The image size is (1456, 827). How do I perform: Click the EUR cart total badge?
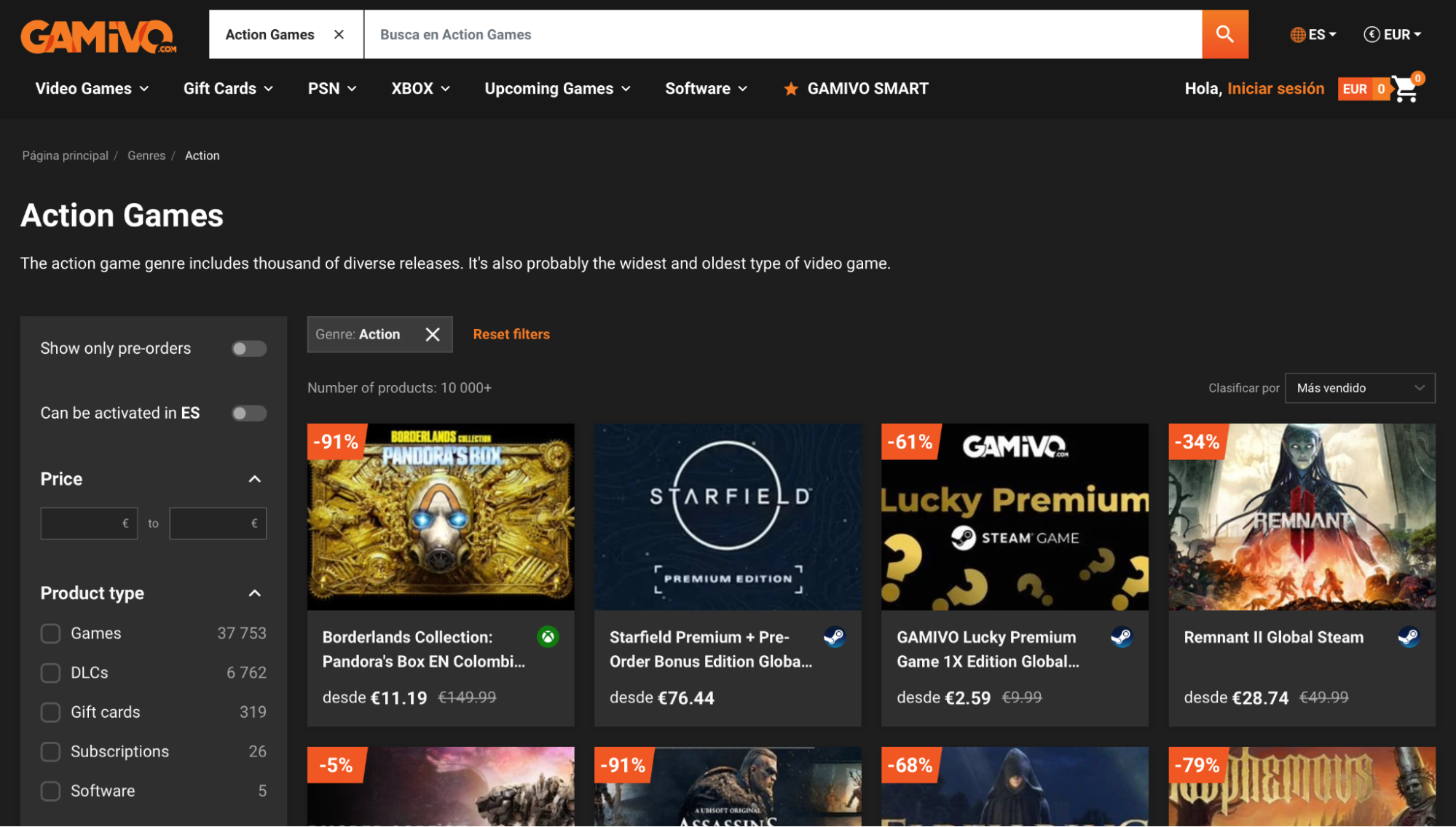pos(1363,89)
